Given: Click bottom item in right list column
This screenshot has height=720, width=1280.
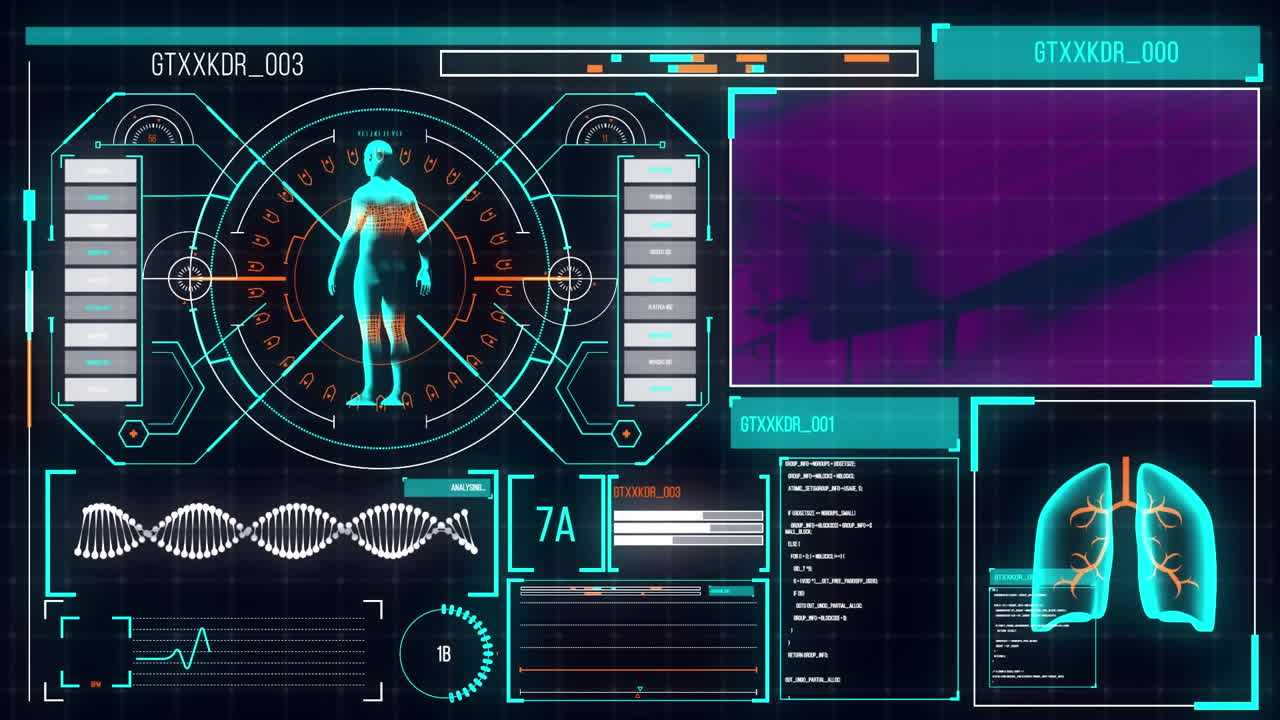Looking at the screenshot, I should coord(659,389).
